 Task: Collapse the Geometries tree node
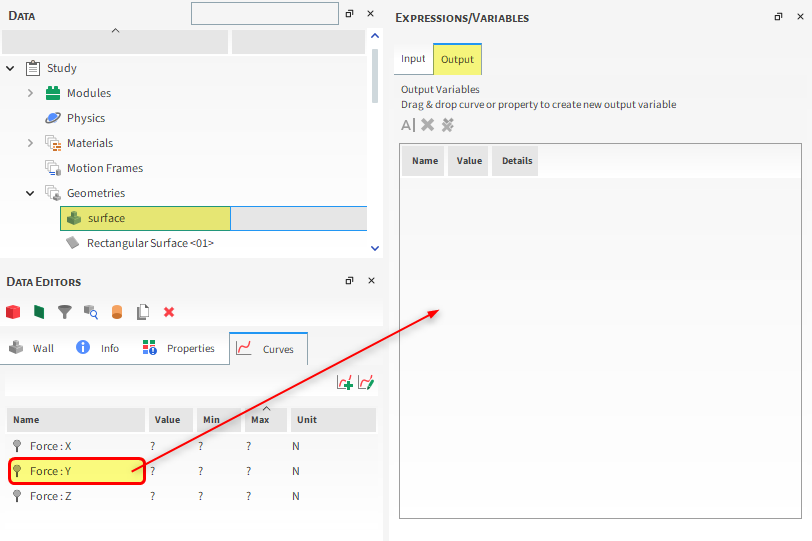coord(30,193)
